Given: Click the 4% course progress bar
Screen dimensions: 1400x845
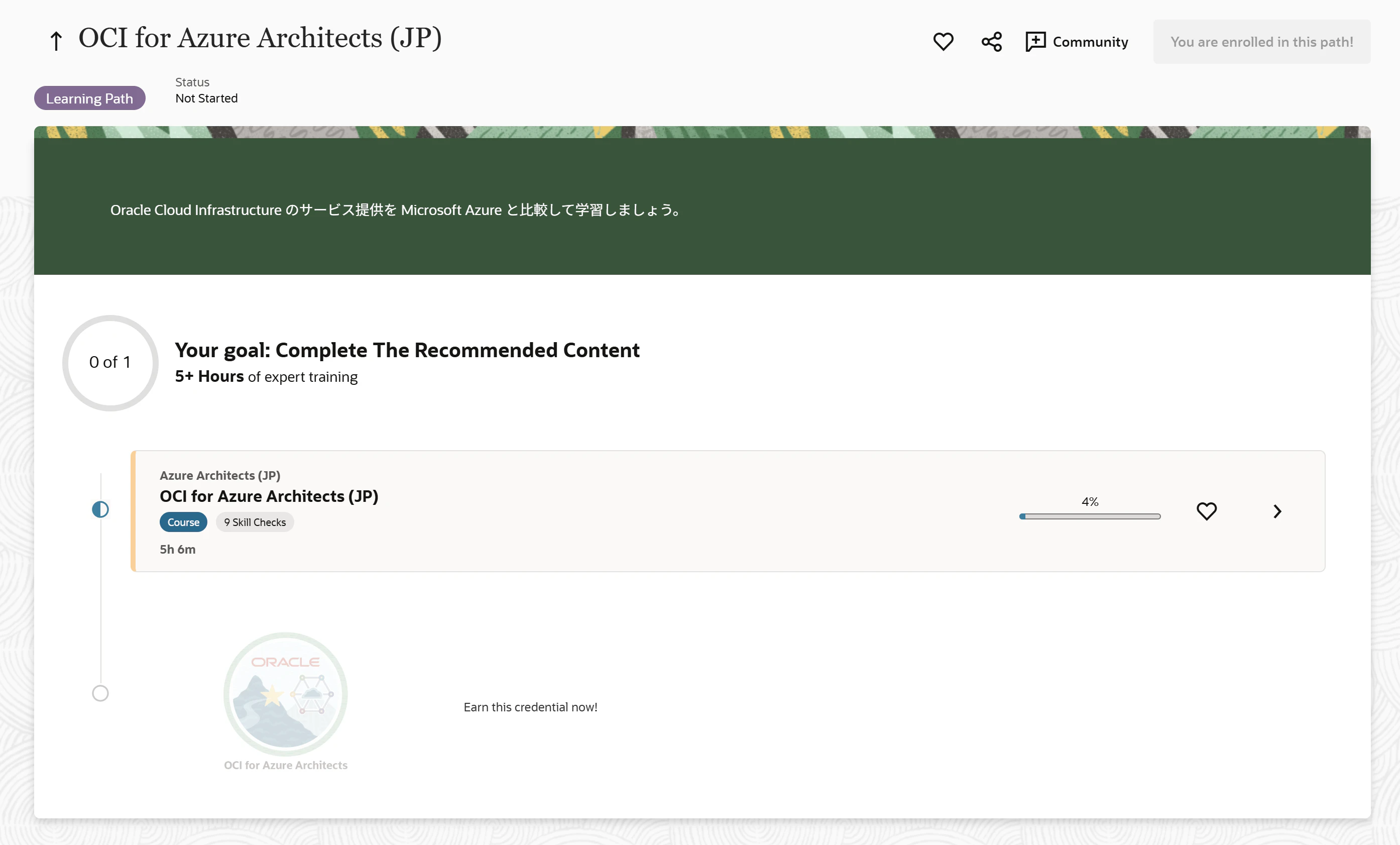Looking at the screenshot, I should 1089,516.
